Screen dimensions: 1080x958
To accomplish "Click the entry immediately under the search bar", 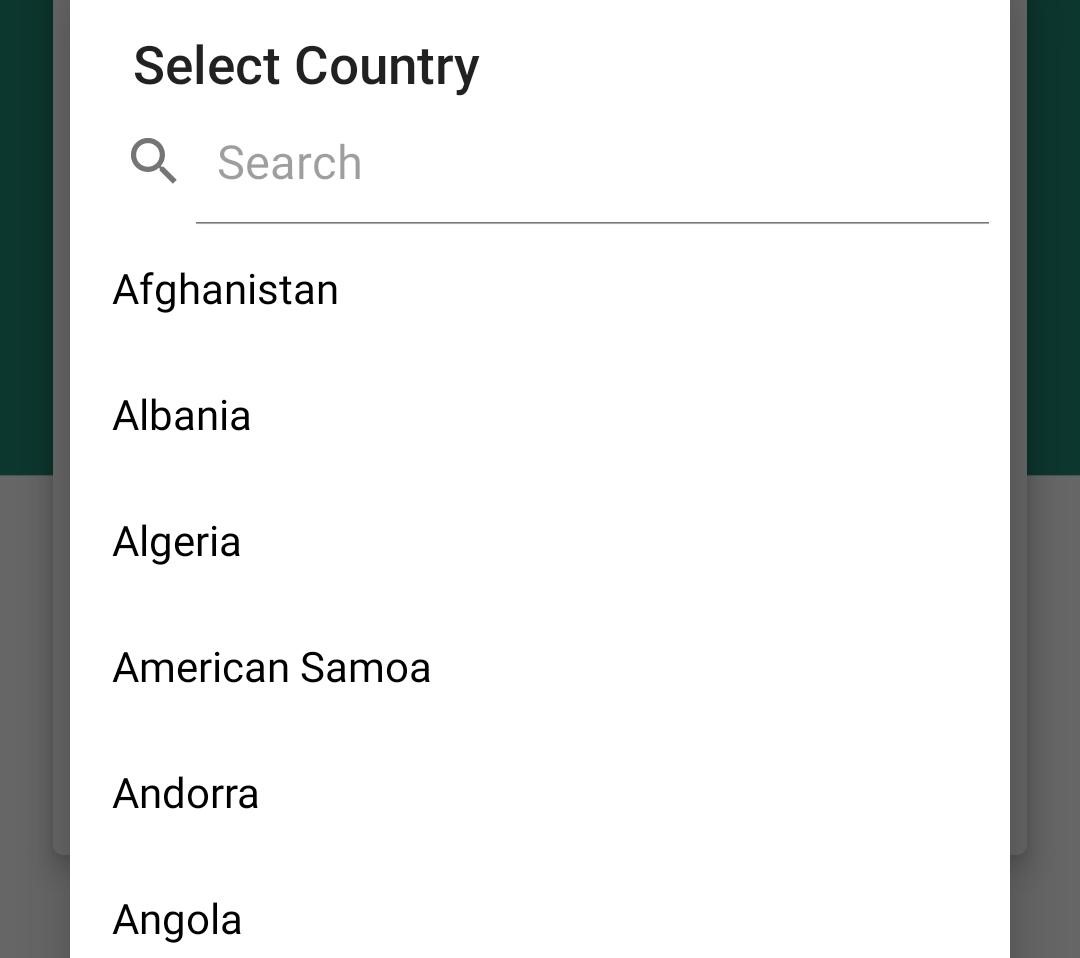I will pyautogui.click(x=224, y=289).
